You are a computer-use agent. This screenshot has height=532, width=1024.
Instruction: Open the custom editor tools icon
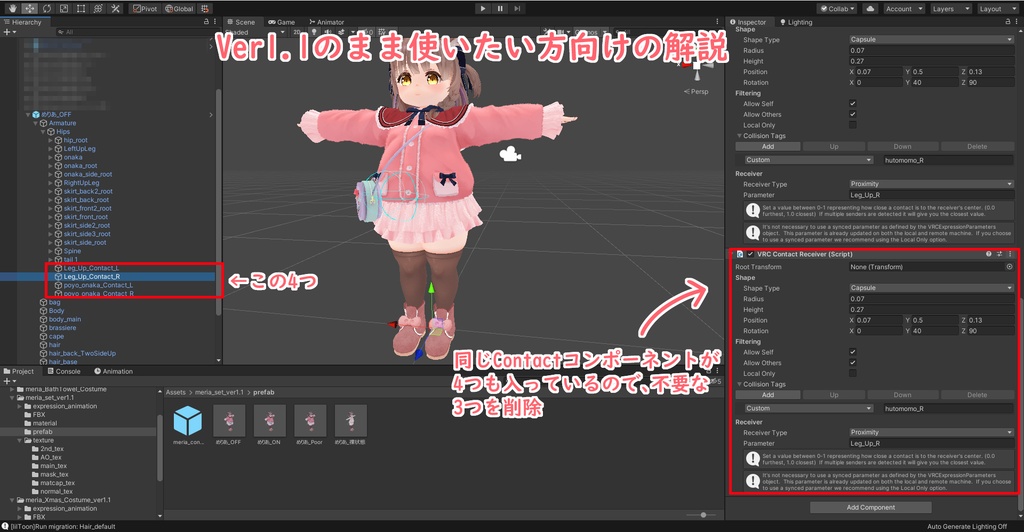click(115, 8)
